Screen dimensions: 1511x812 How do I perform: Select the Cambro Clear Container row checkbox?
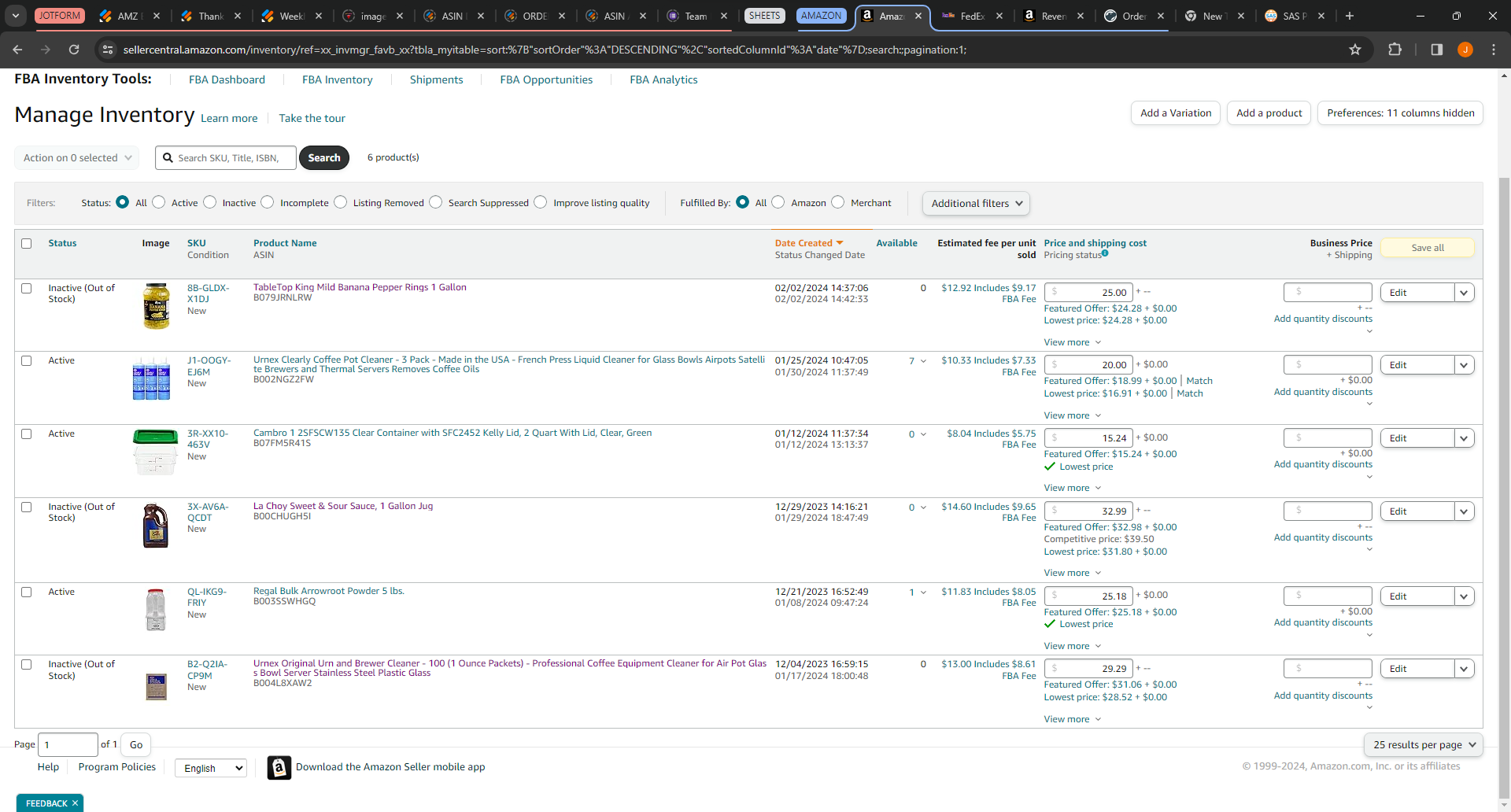point(27,434)
